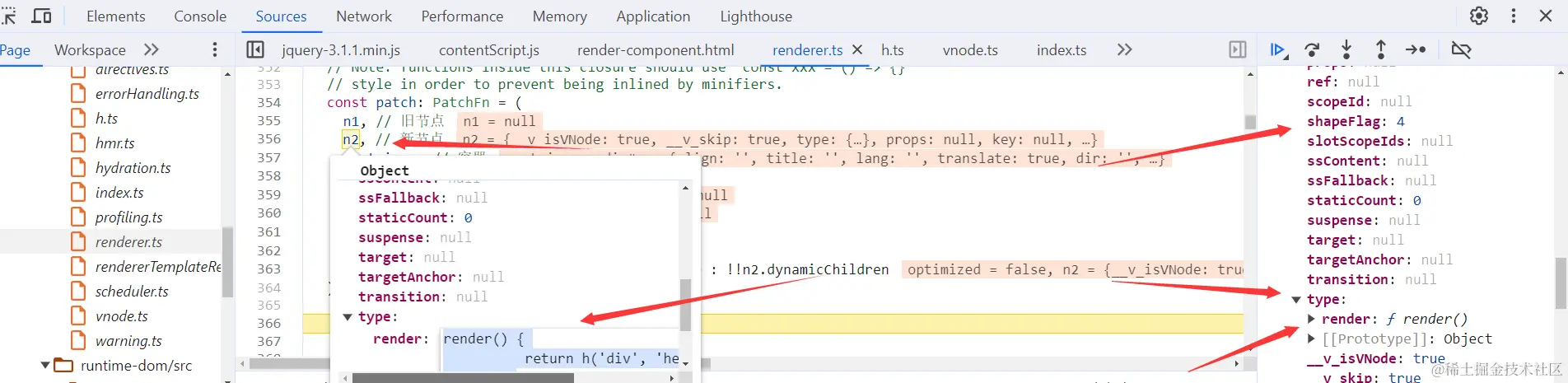Open render-component.html file tab

(x=656, y=49)
